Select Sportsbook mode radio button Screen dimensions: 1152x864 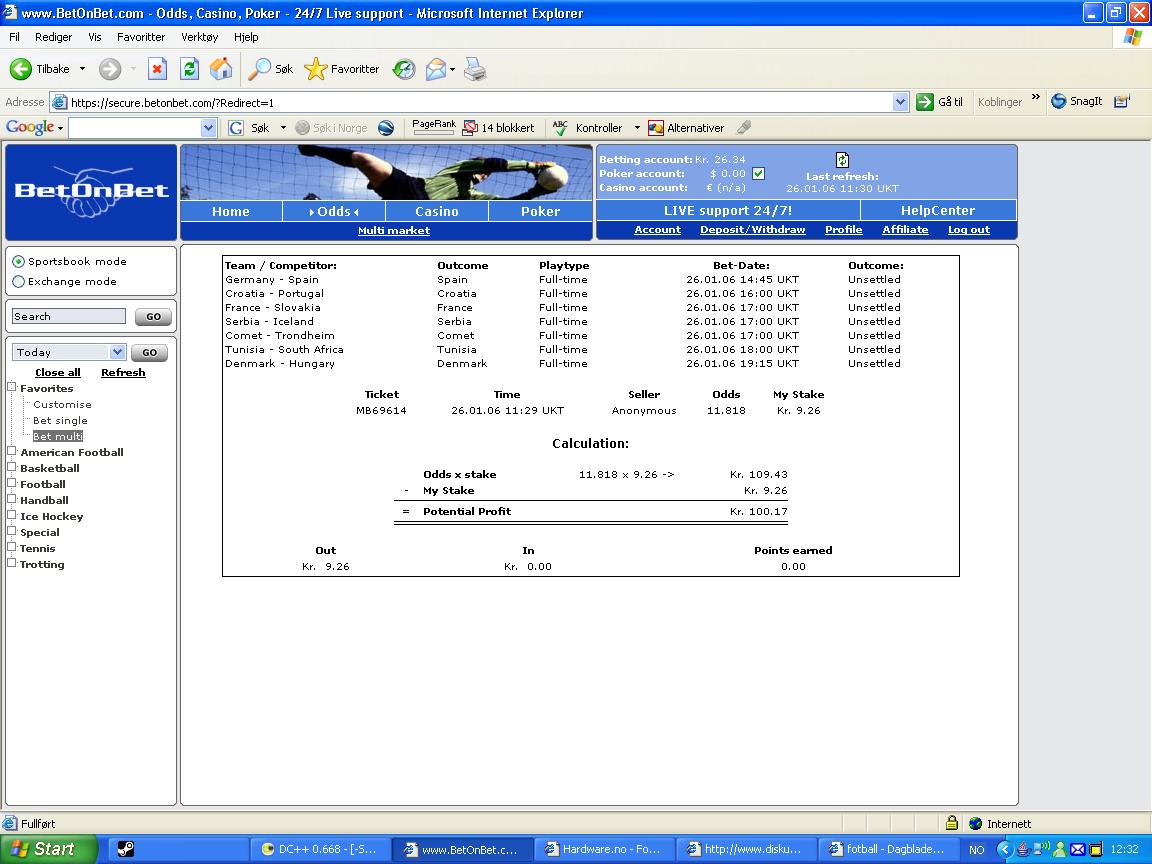(18, 262)
